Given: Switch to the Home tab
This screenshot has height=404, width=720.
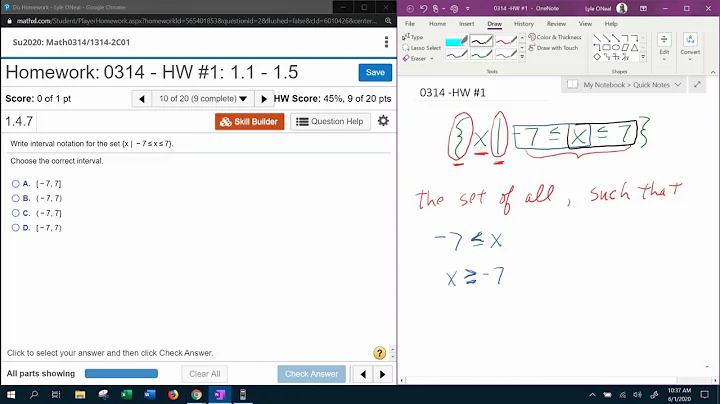Looking at the screenshot, I should click(x=437, y=23).
